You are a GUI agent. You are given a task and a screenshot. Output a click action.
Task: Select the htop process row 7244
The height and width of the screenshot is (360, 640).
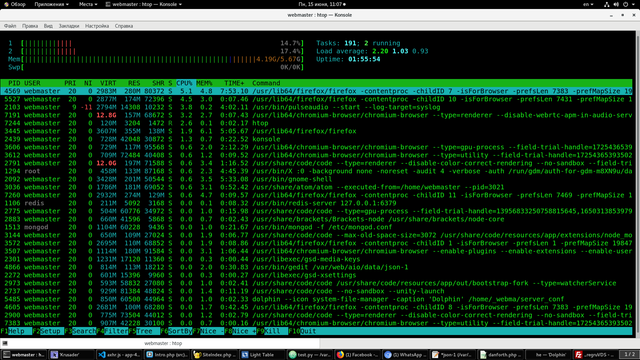[316, 123]
